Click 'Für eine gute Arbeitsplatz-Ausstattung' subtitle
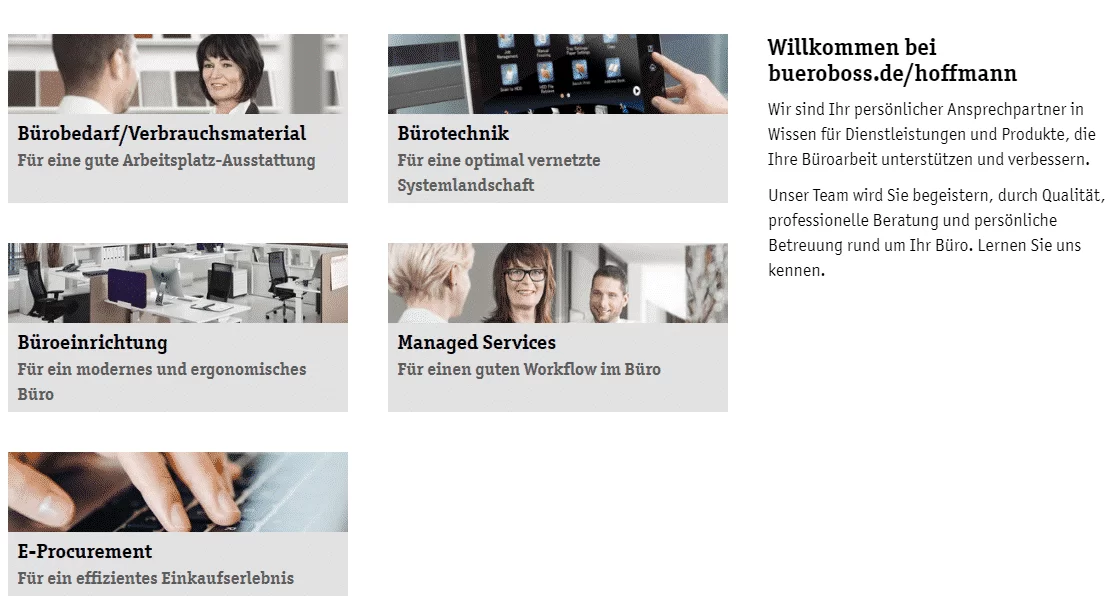 click(x=166, y=160)
